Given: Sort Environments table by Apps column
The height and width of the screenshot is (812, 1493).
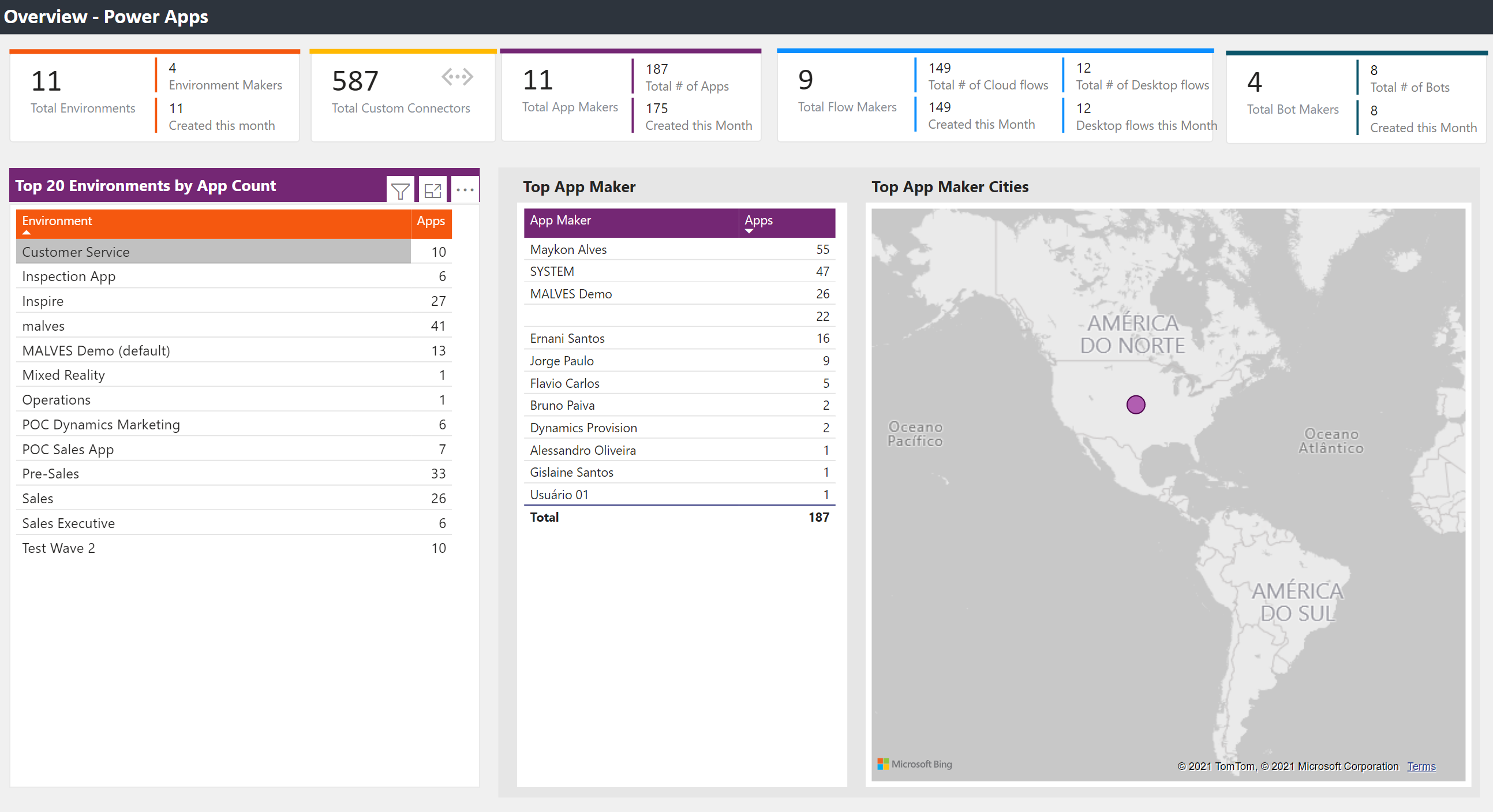Looking at the screenshot, I should (x=430, y=221).
